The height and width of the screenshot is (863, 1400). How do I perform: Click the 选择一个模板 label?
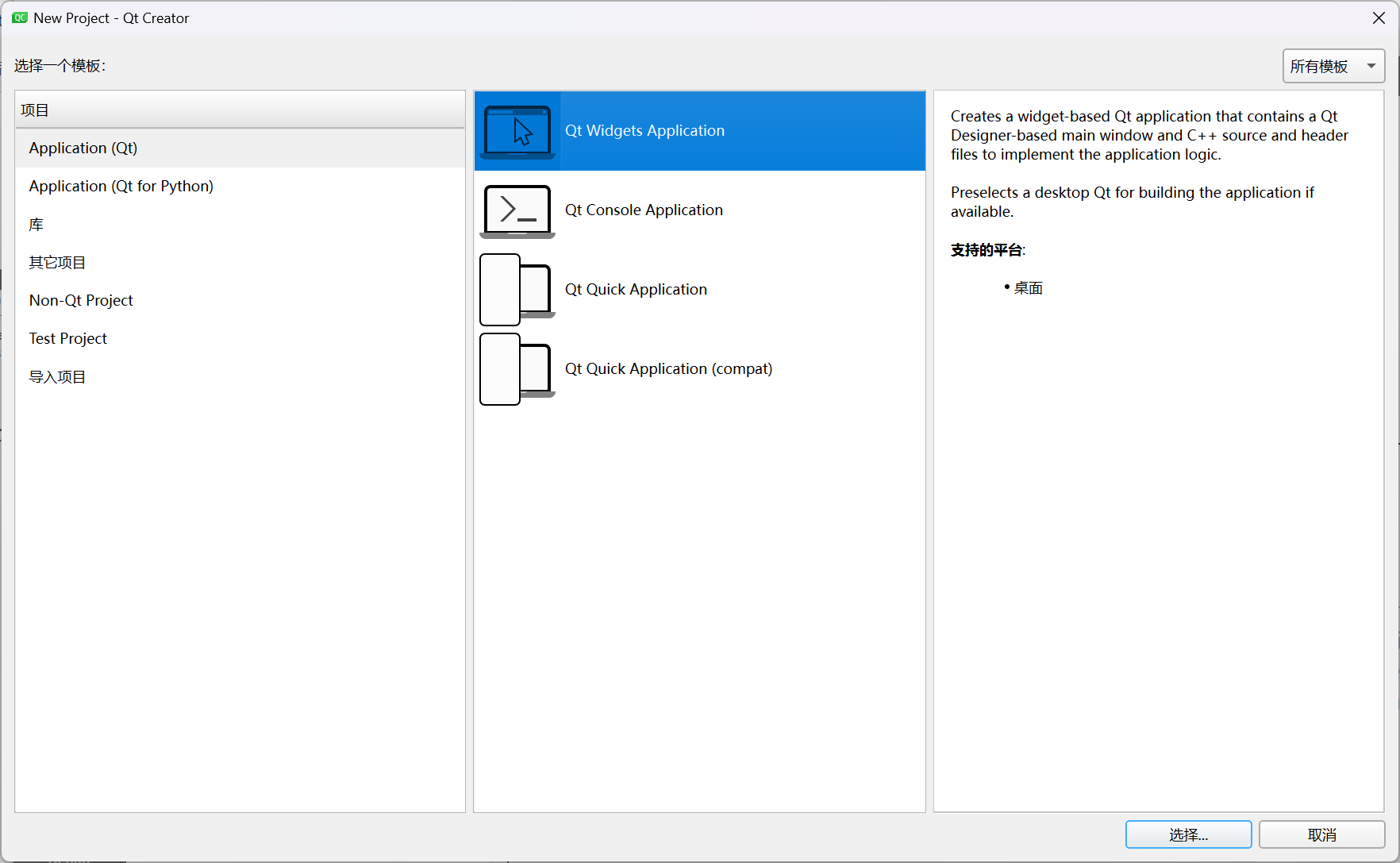(x=60, y=66)
